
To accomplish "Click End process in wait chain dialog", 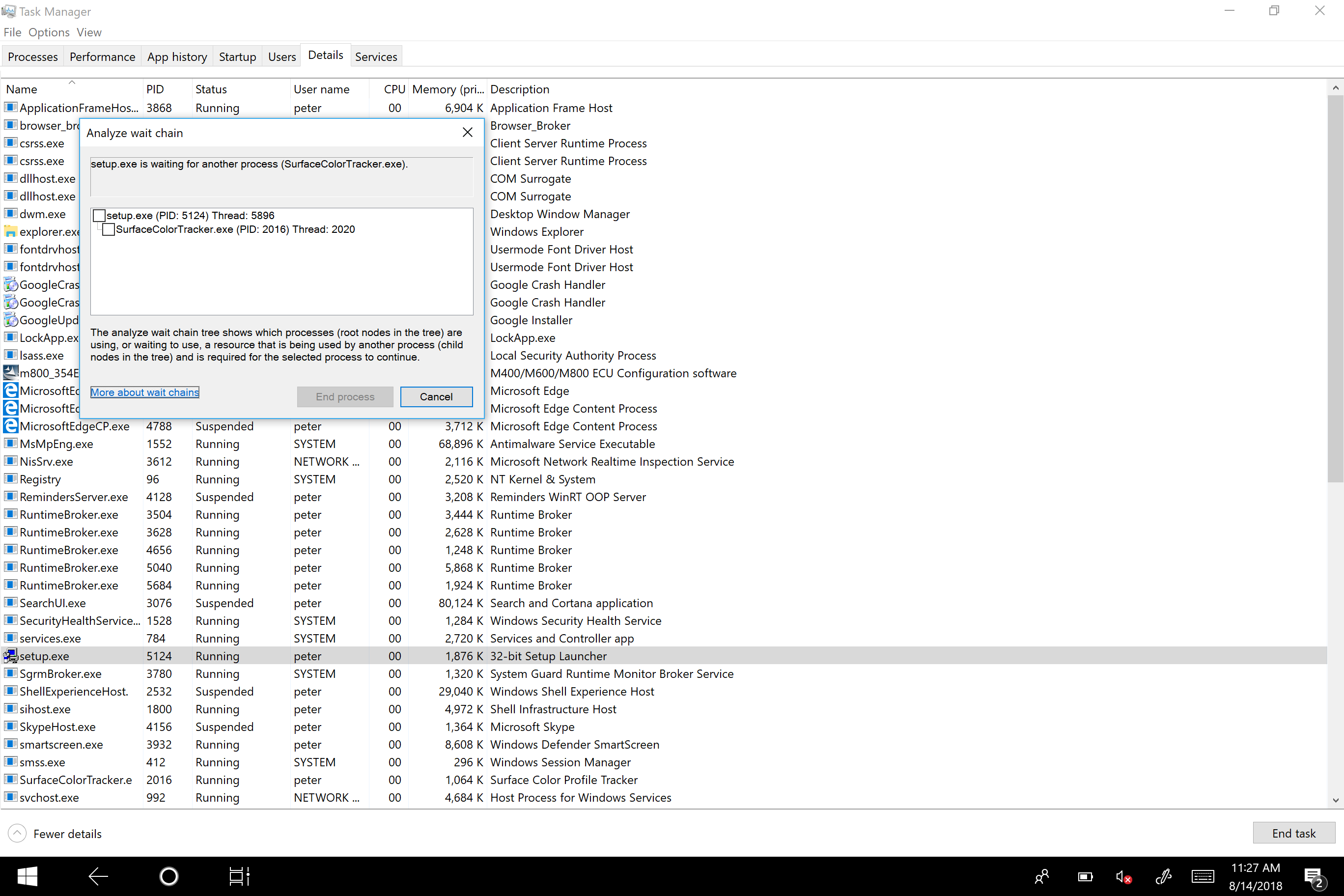I will (x=344, y=396).
